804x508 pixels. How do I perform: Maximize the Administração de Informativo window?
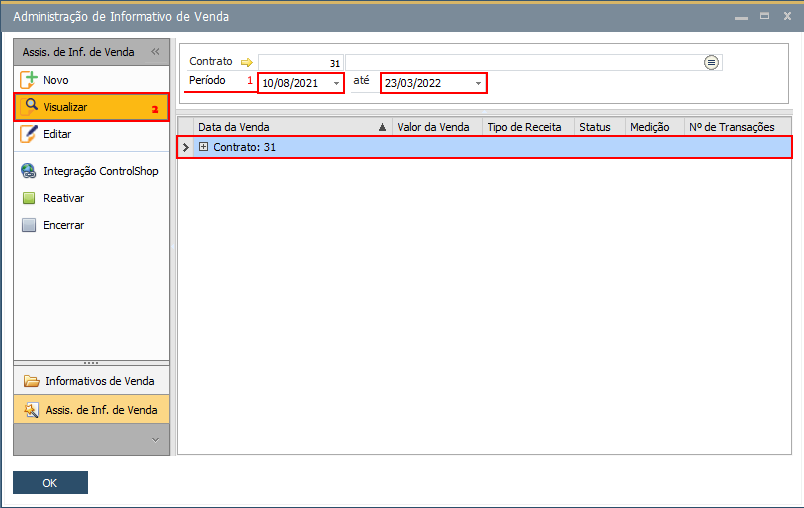click(765, 16)
